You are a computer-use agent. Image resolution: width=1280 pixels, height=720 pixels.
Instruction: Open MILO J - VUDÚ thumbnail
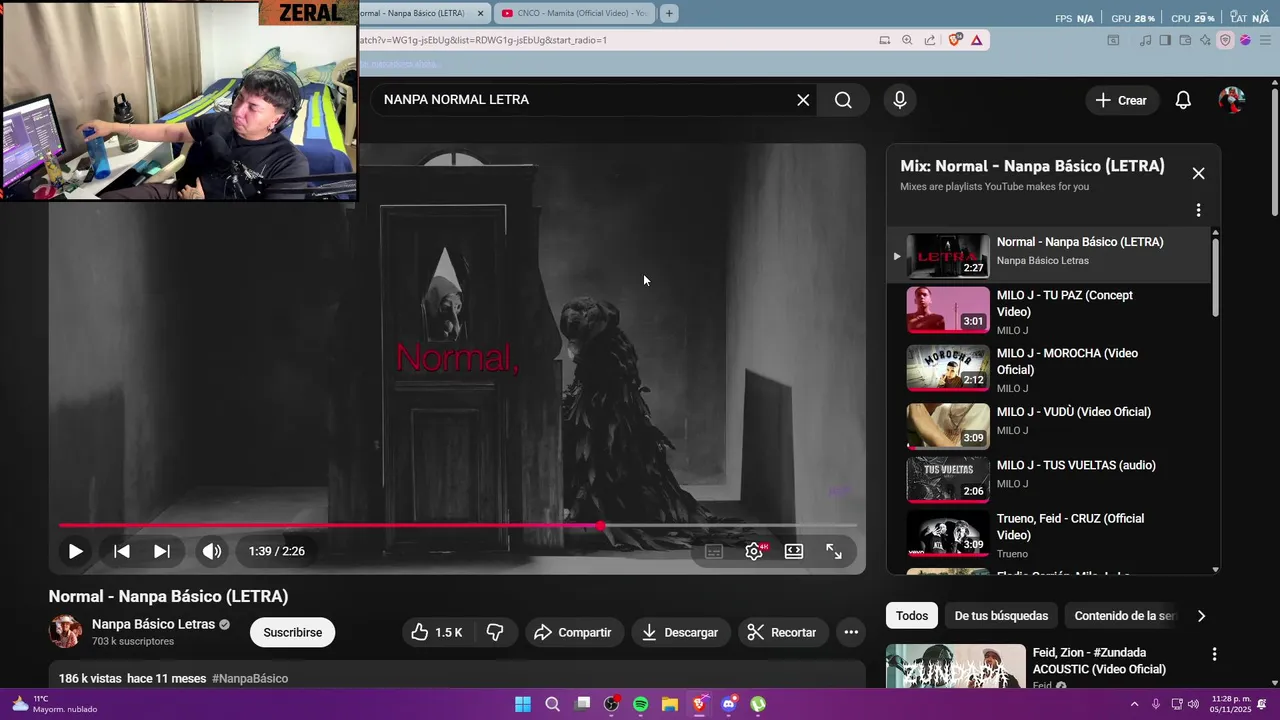948,426
